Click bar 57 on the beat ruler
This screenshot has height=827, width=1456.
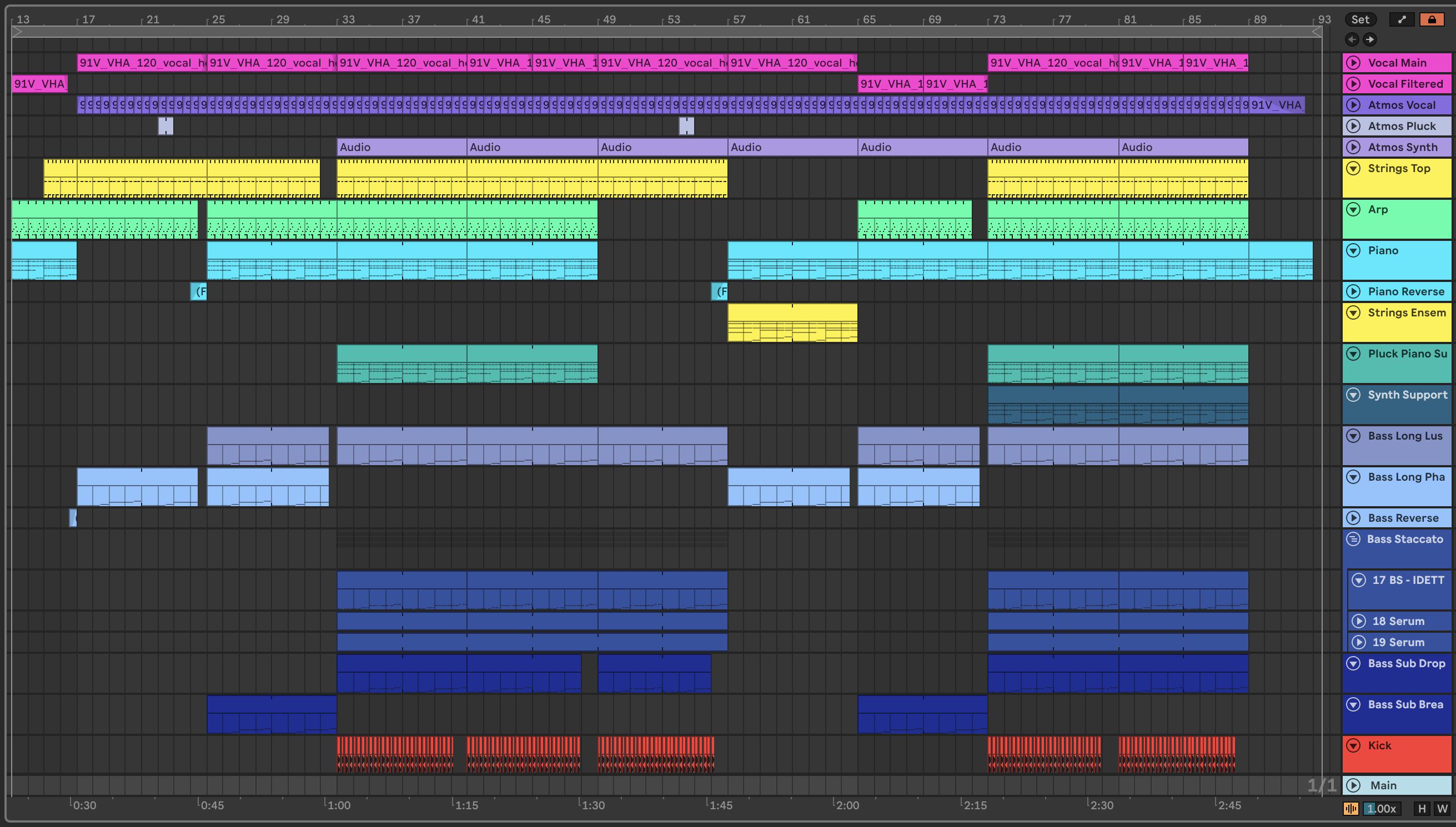[739, 19]
